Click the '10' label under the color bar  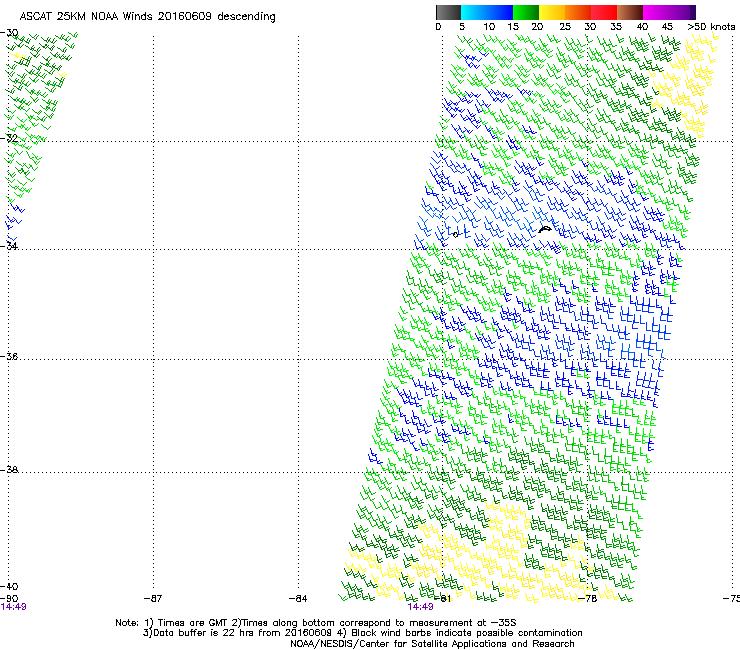[489, 27]
